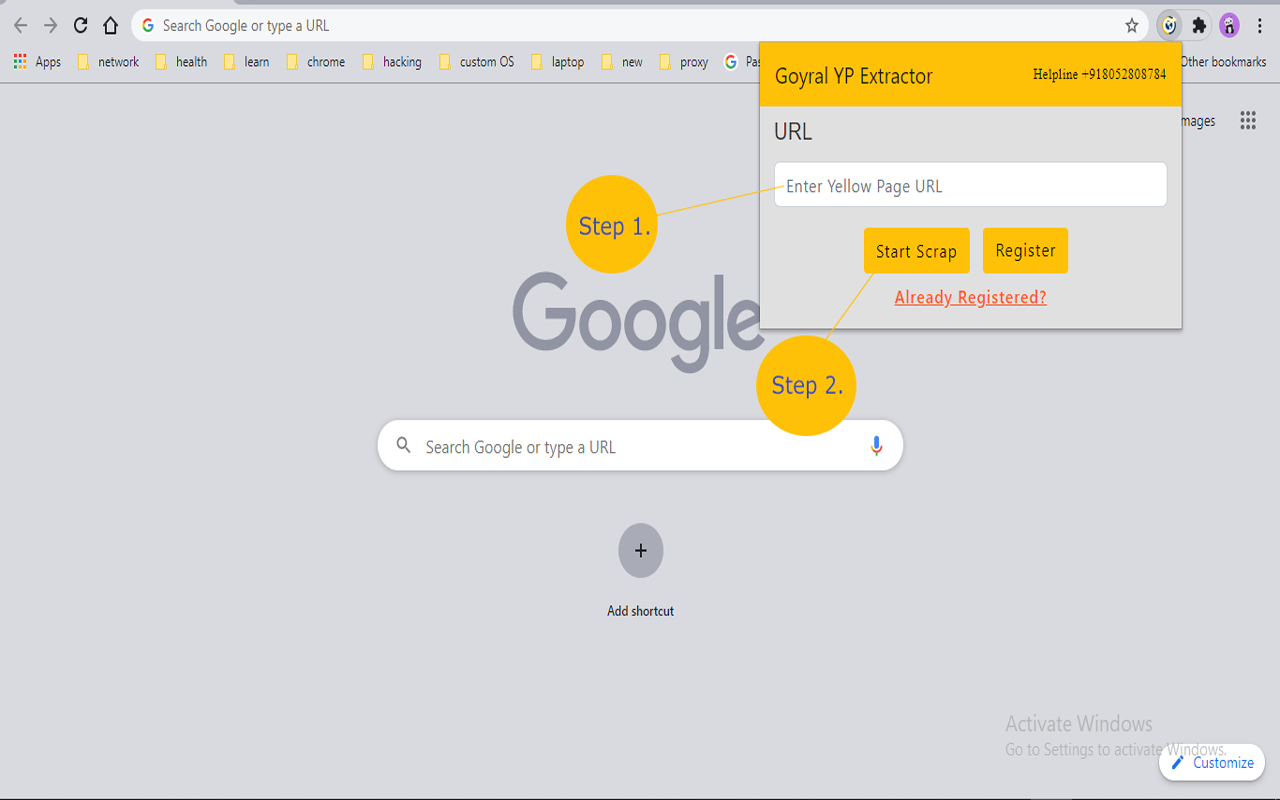Bookmark this page with the star icon
1280x800 pixels.
[1132, 26]
